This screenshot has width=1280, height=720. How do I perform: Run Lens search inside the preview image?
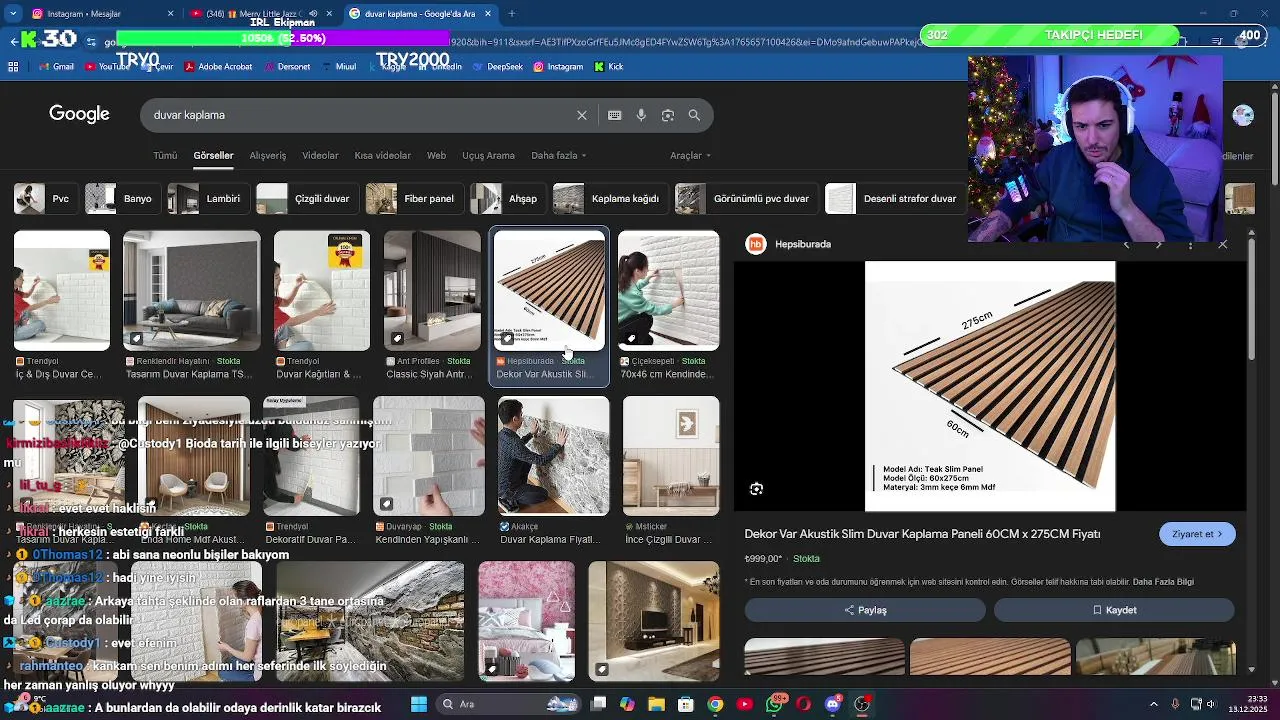pyautogui.click(x=756, y=489)
